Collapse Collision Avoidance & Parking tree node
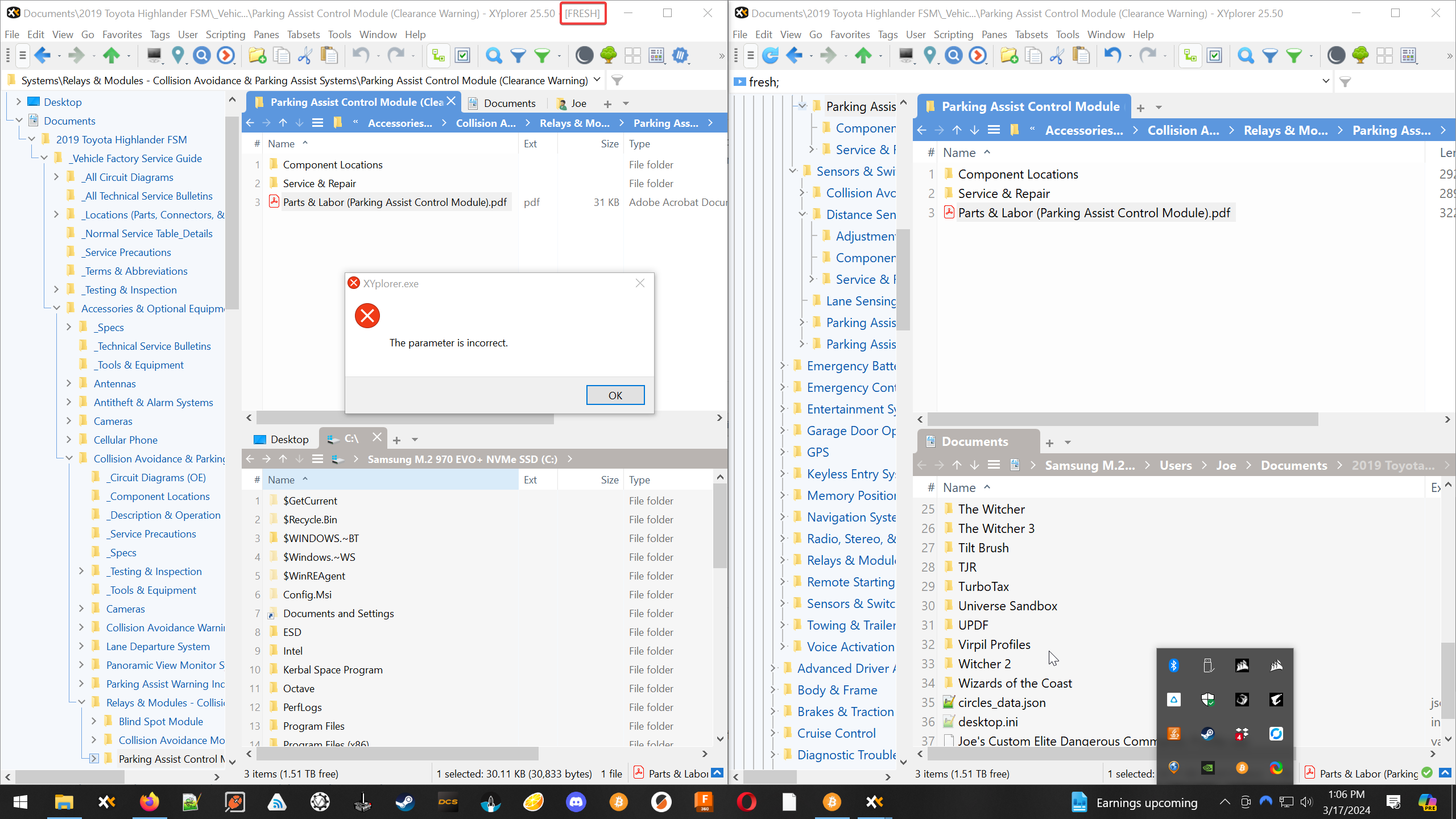 pyautogui.click(x=69, y=458)
